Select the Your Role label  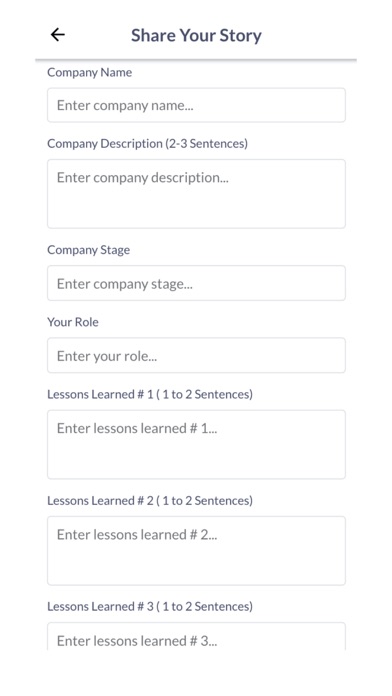click(x=73, y=322)
